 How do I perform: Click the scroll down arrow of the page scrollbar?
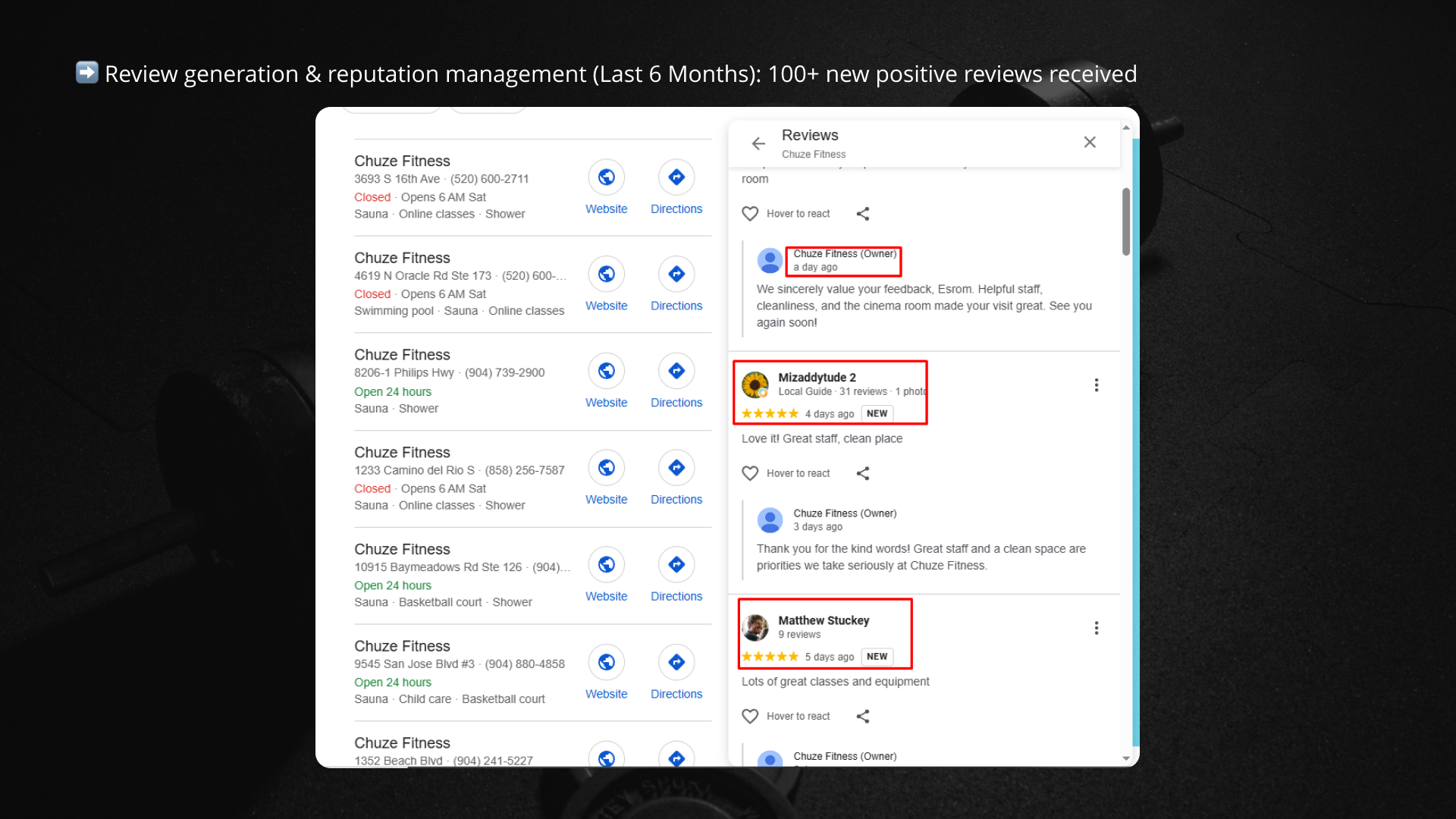point(1126,758)
